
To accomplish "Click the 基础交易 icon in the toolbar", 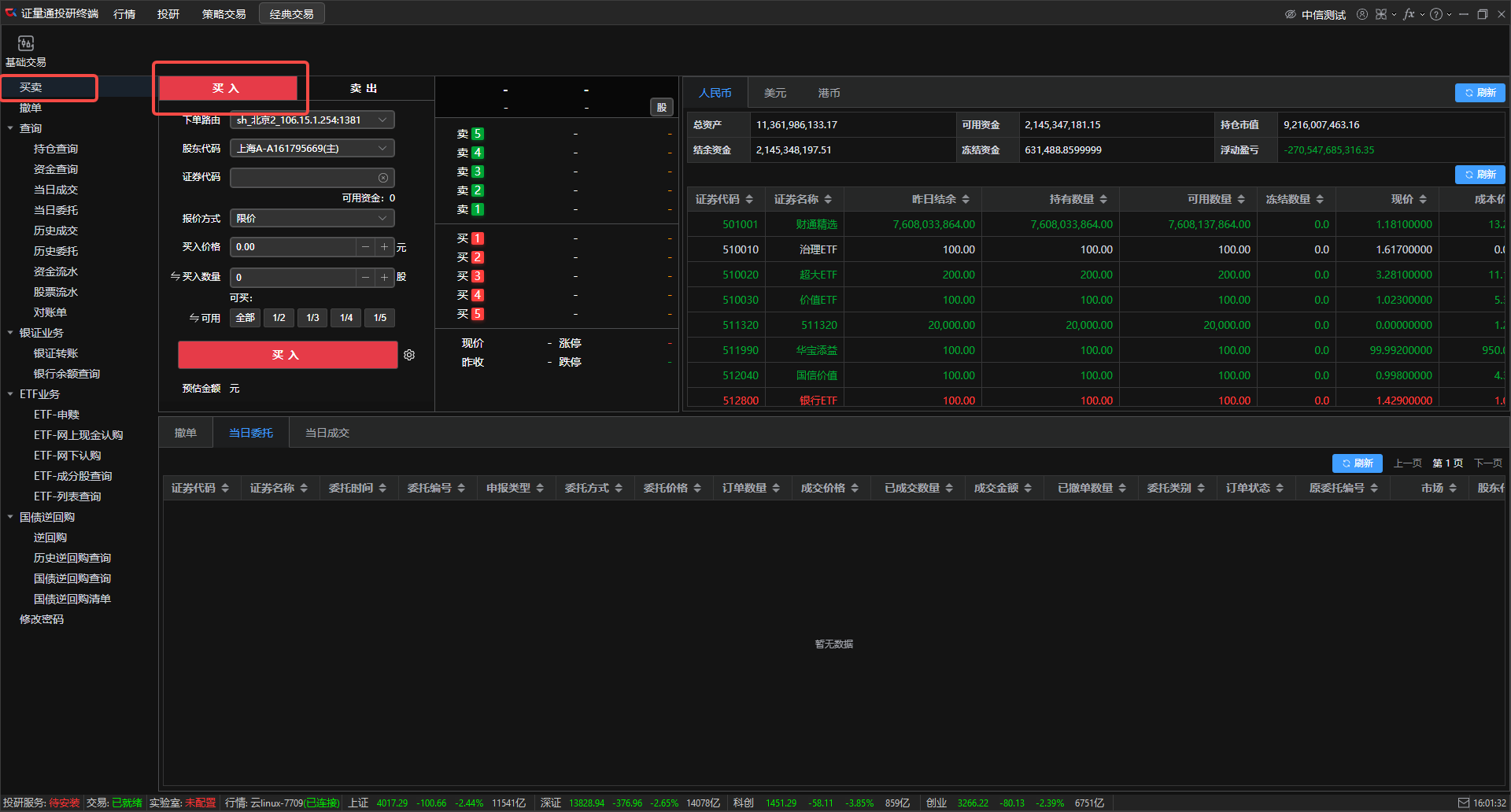I will 26,44.
